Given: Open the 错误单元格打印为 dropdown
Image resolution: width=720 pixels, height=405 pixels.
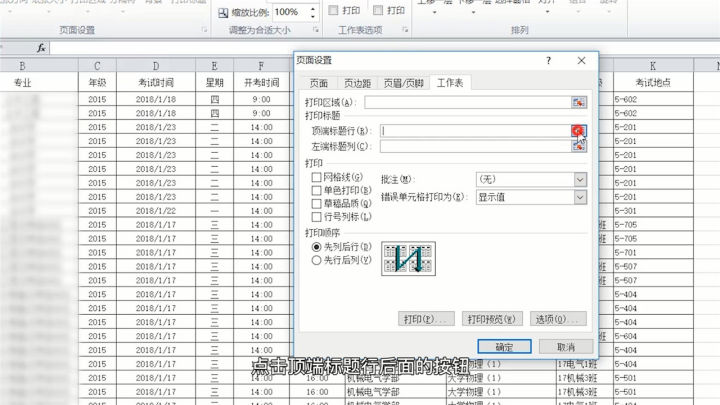Looking at the screenshot, I should click(x=580, y=197).
